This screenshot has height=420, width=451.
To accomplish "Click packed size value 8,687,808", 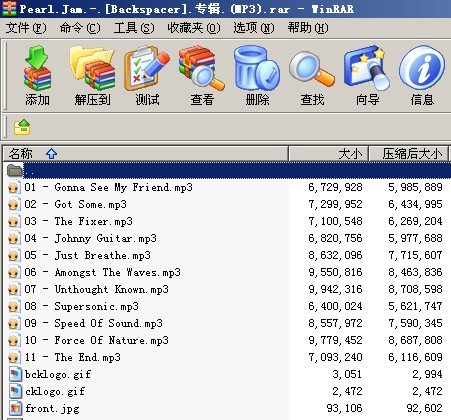I will [x=415, y=340].
